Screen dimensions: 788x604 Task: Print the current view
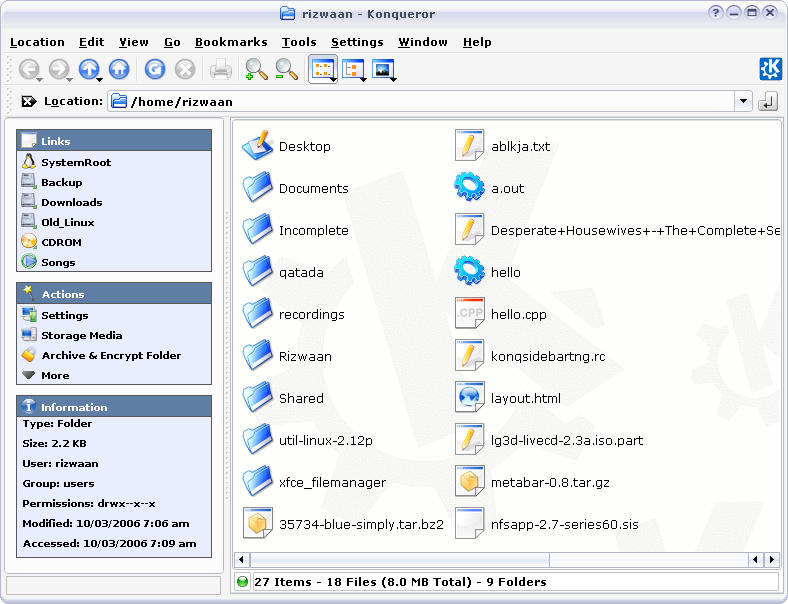click(221, 69)
